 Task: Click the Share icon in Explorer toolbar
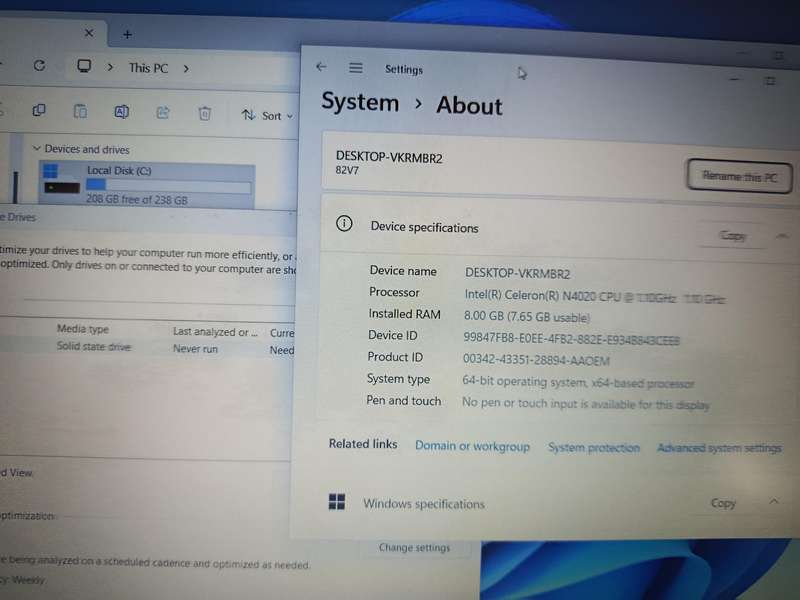pyautogui.click(x=163, y=113)
